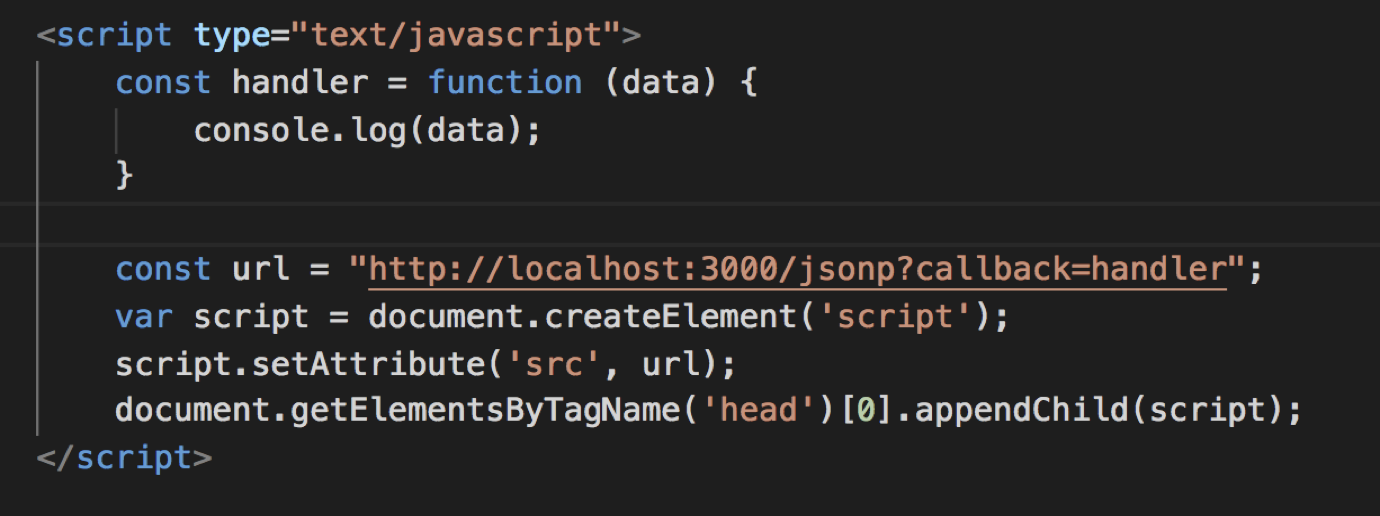Place cursor on the highlighted empty line
The height and width of the screenshot is (516, 1380).
[x=700, y=223]
